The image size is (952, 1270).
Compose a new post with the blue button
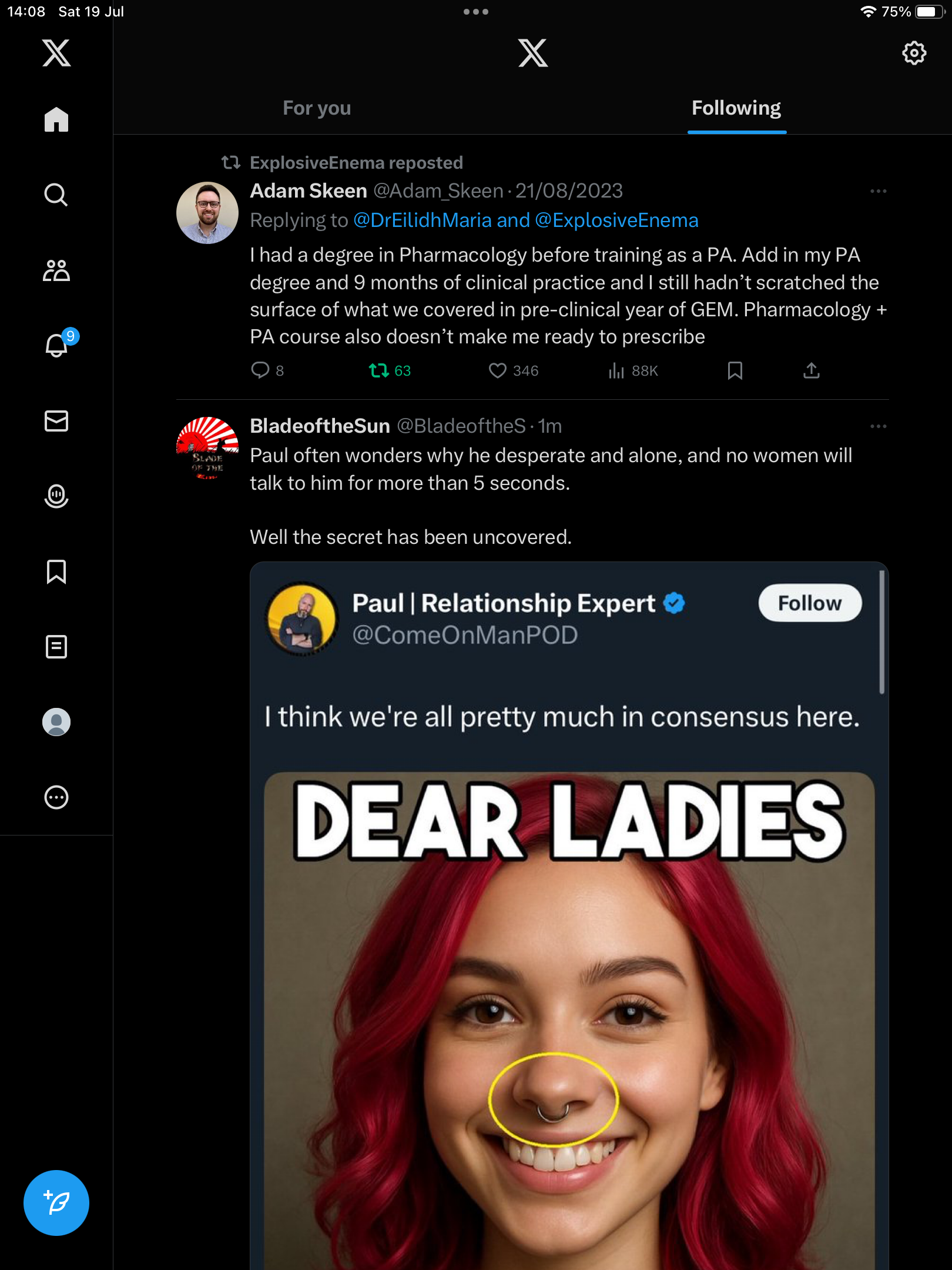coord(56,1203)
